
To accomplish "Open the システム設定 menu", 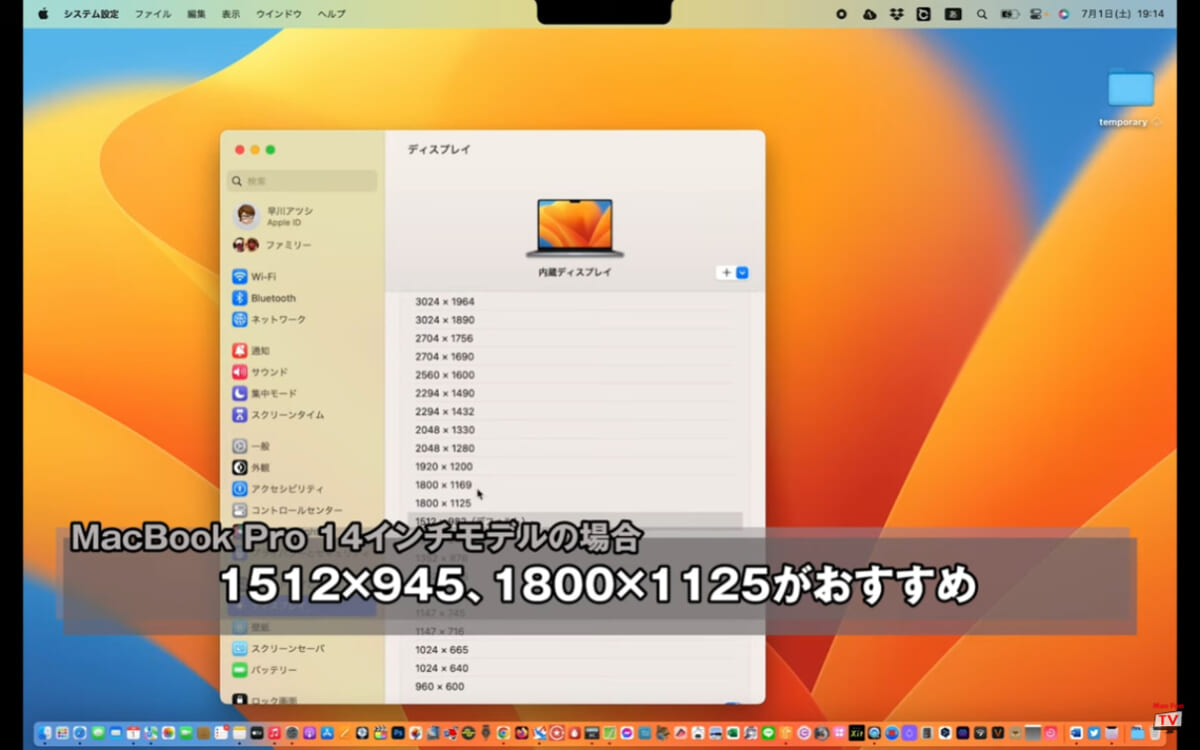I will click(91, 14).
